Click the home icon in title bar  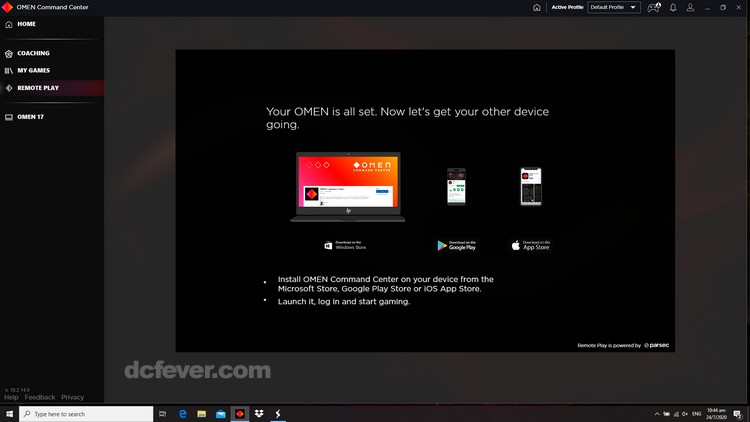point(537,8)
